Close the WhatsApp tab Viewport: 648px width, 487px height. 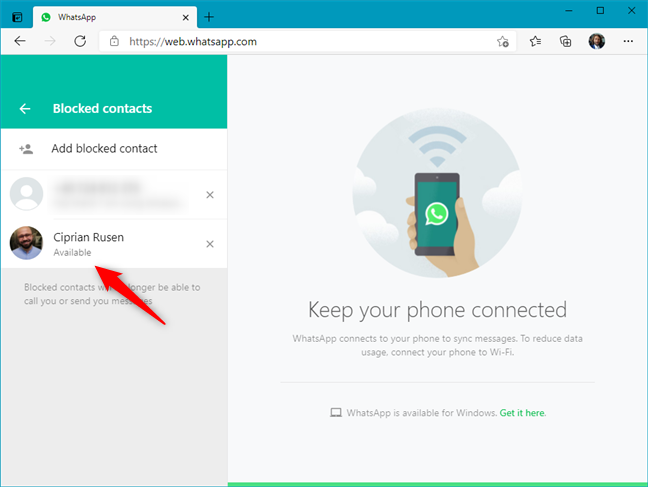coord(186,17)
